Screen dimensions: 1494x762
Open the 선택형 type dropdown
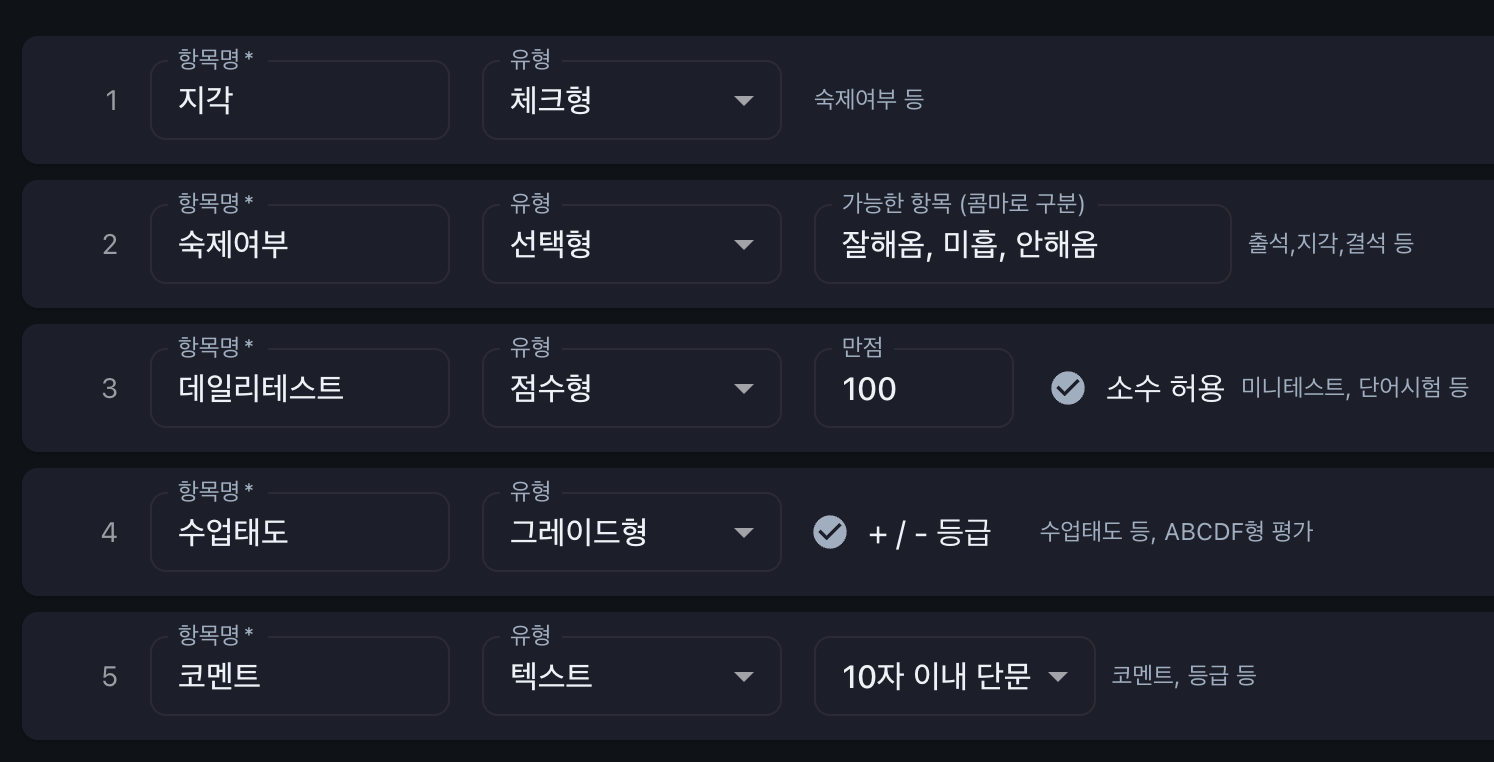click(x=630, y=245)
